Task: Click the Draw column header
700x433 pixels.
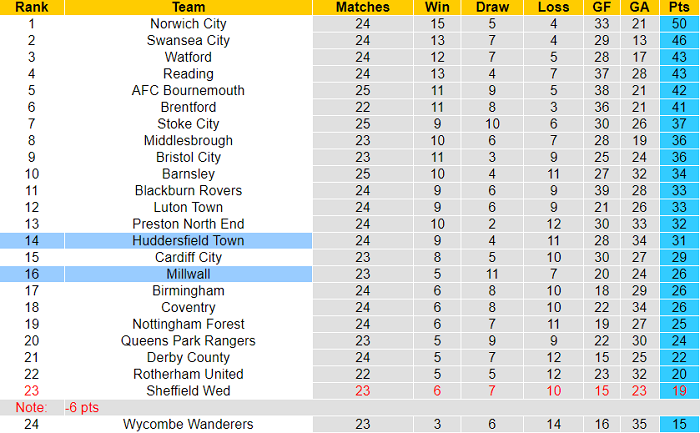Action: (x=492, y=7)
